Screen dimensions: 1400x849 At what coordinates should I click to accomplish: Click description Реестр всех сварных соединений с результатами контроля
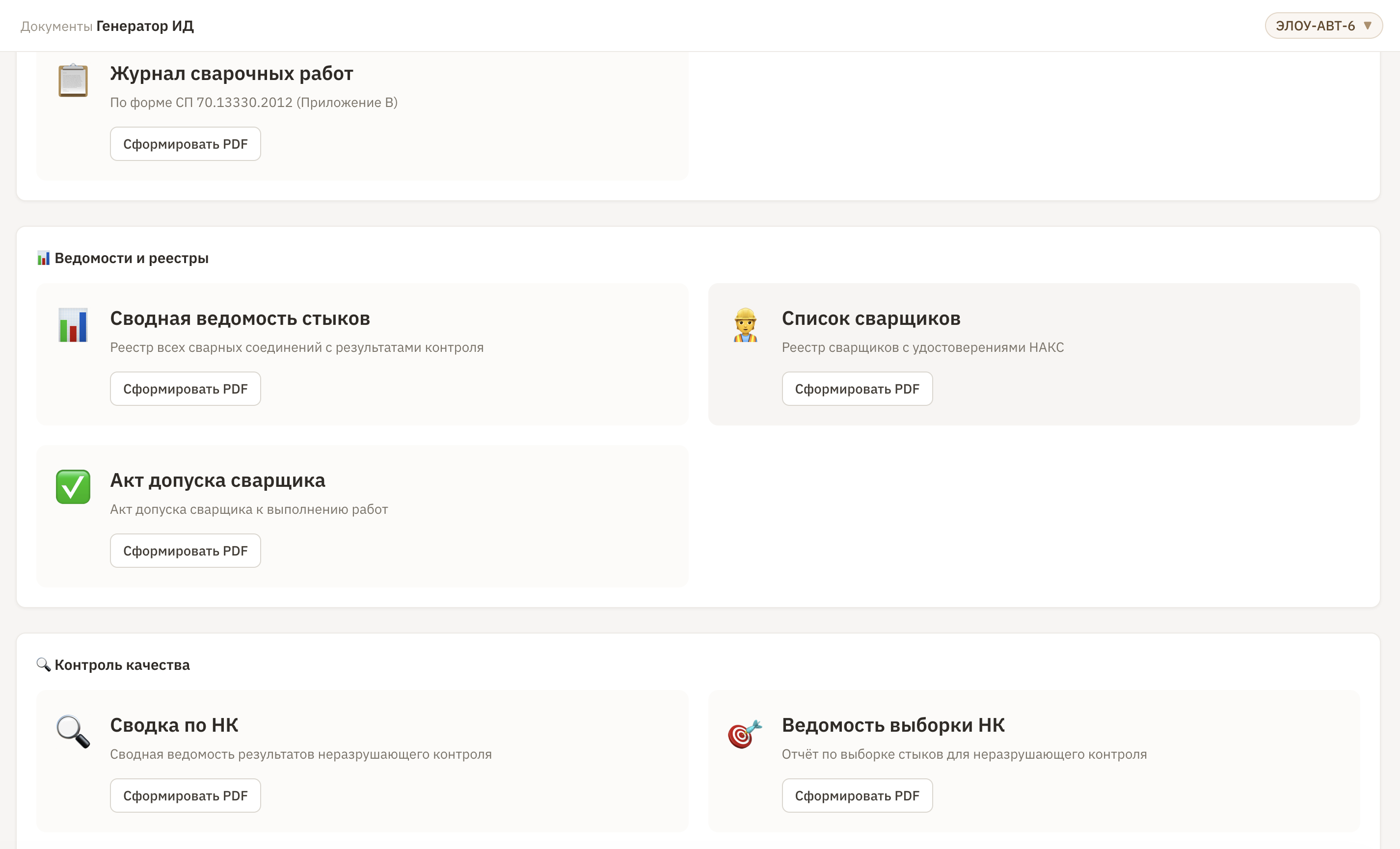[296, 347]
